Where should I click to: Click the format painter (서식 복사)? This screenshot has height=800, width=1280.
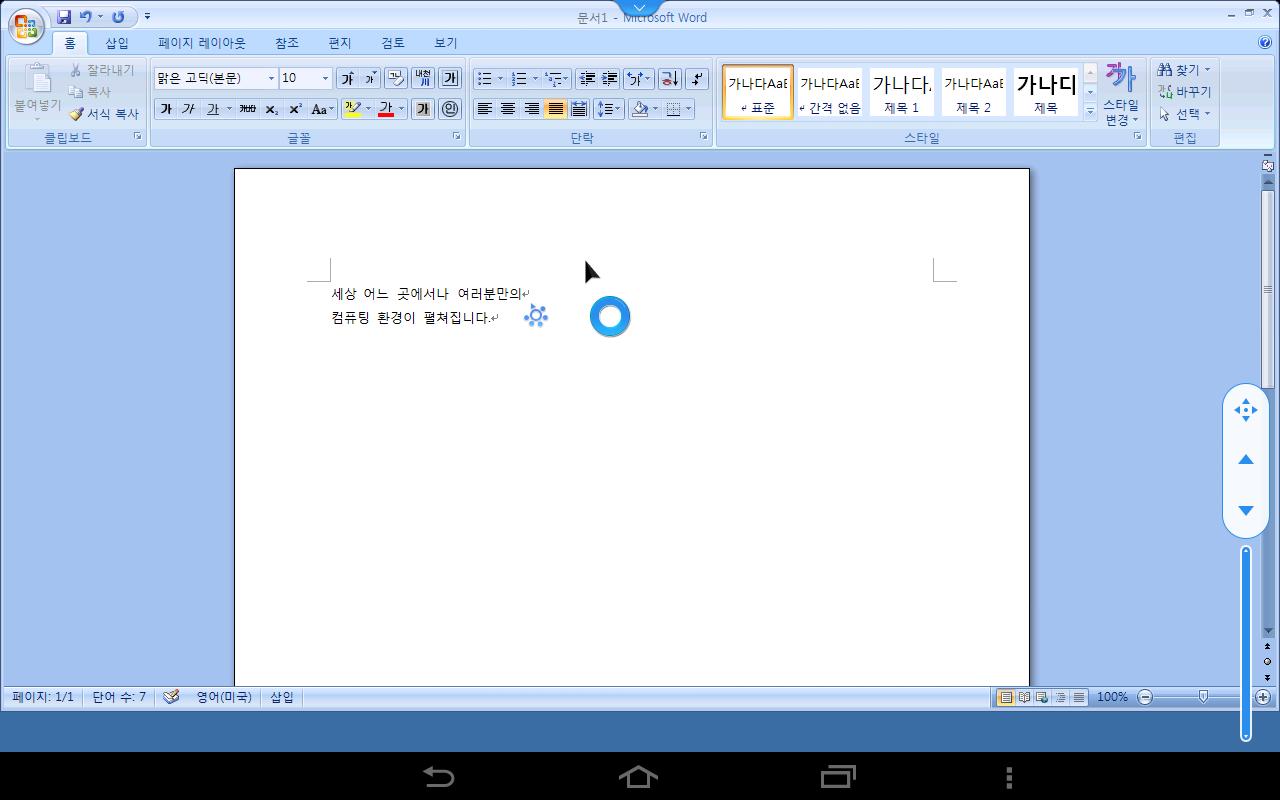pos(104,114)
